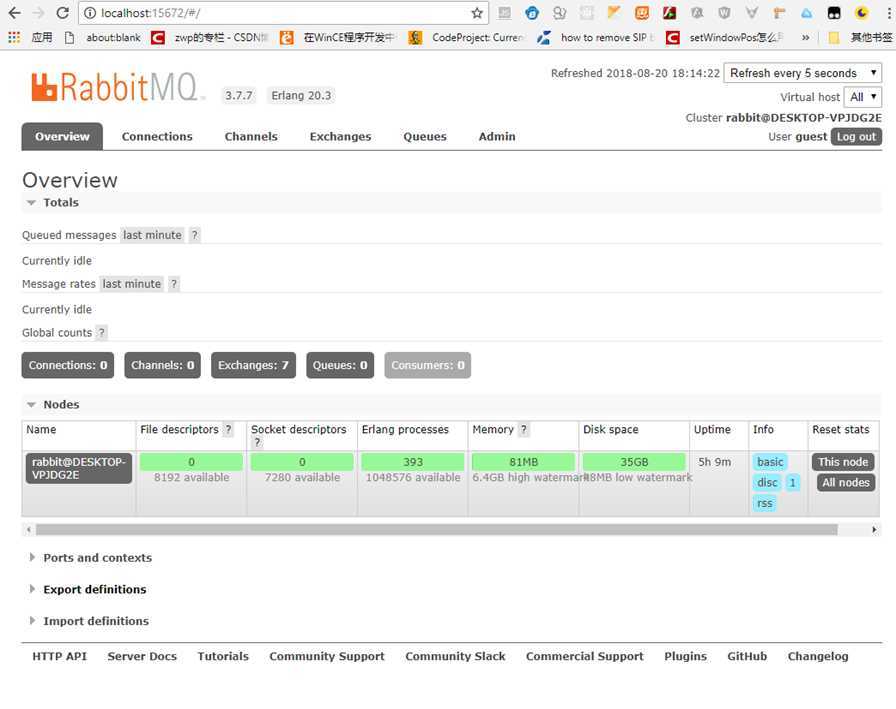Open help for Global counts

point(102,333)
